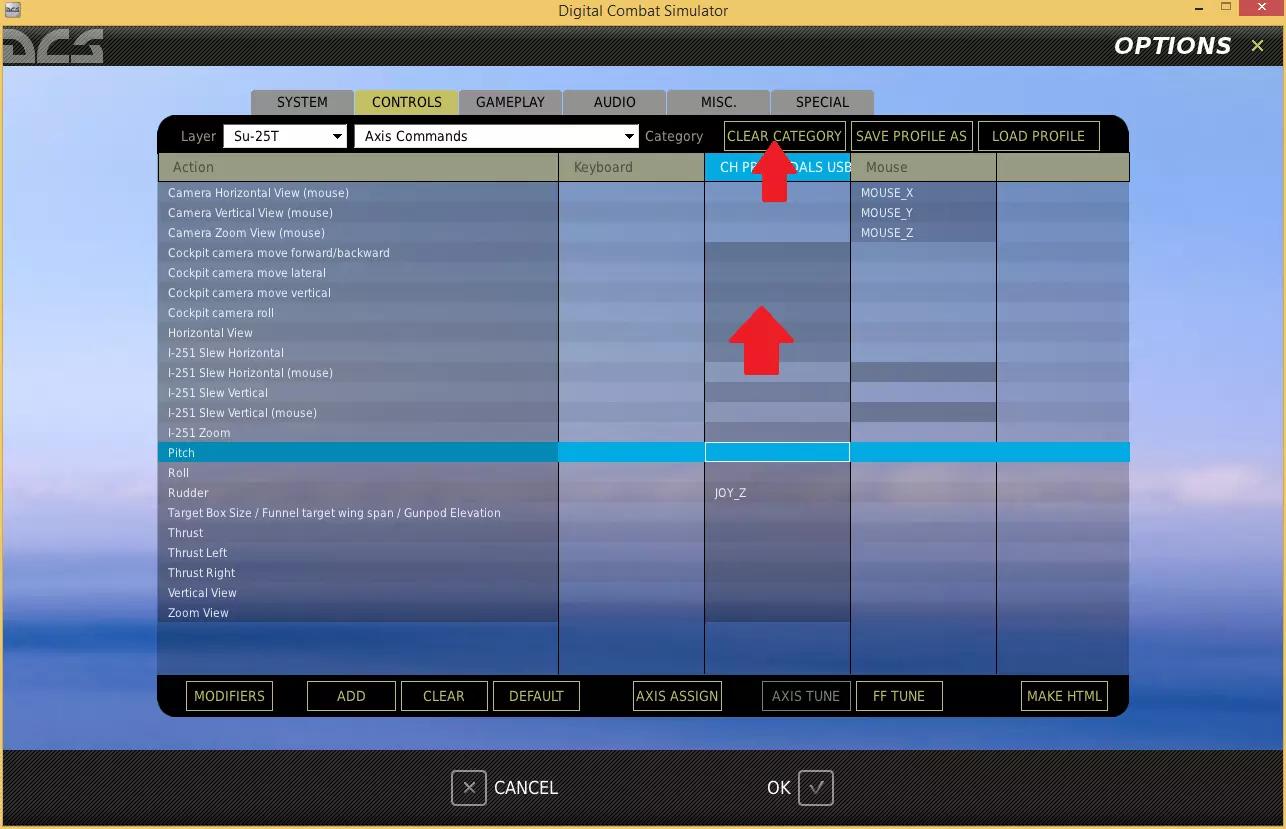This screenshot has width=1286, height=829.
Task: Select the "Thrust Left" action row
Action: coord(358,553)
